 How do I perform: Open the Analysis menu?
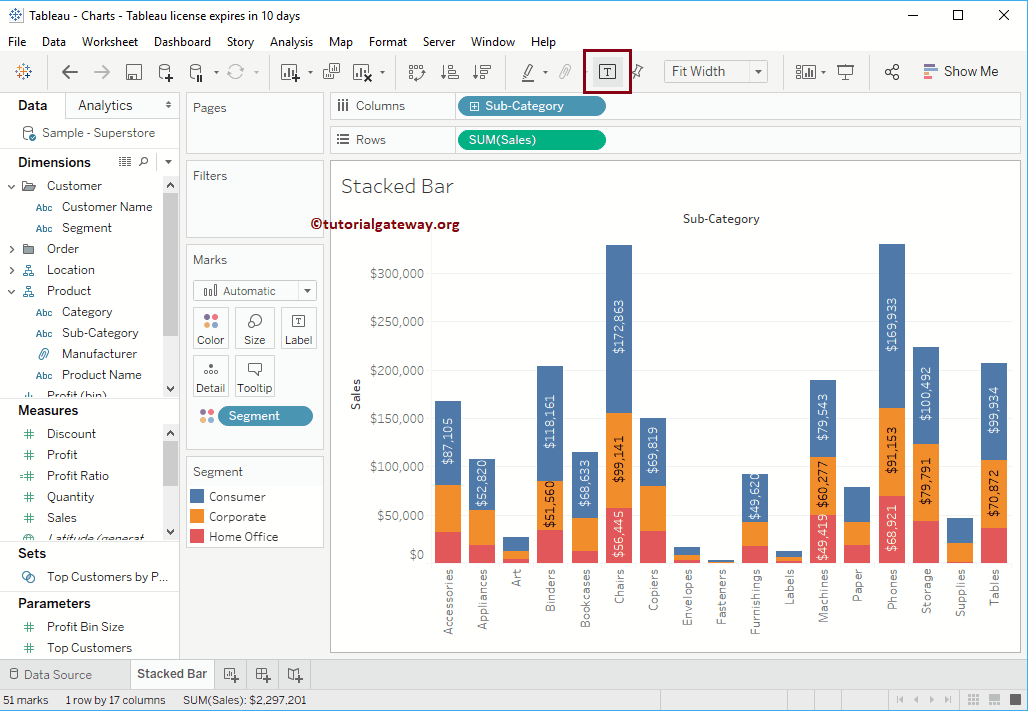pyautogui.click(x=291, y=42)
